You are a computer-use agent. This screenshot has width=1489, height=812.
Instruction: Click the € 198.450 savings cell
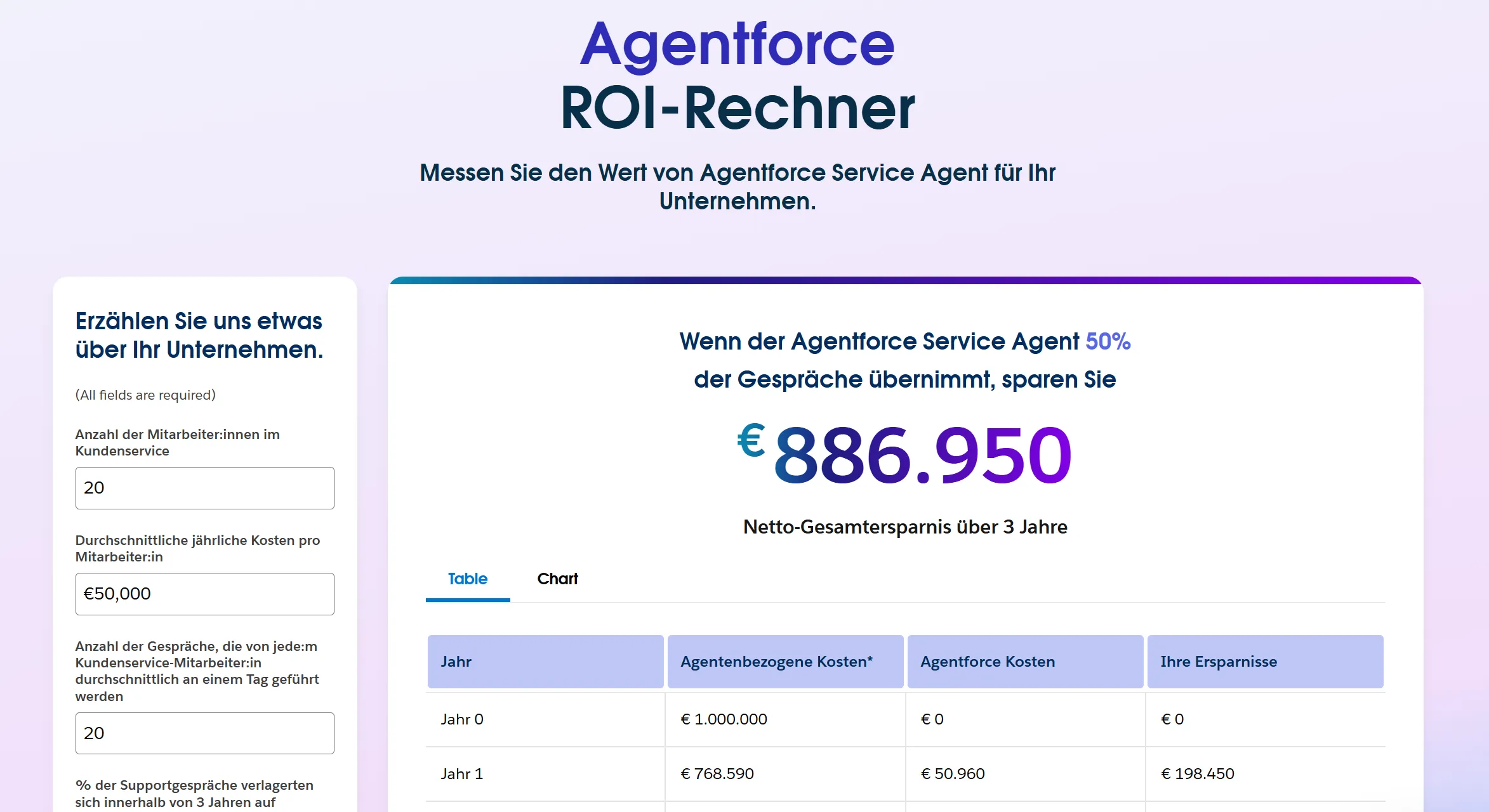[x=1197, y=773]
